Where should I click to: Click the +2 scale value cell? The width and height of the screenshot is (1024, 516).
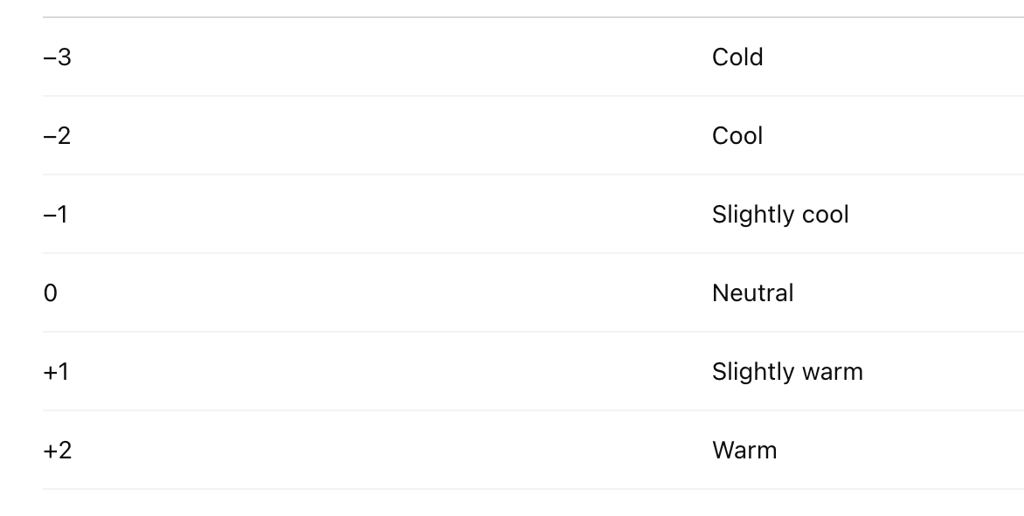coord(58,450)
